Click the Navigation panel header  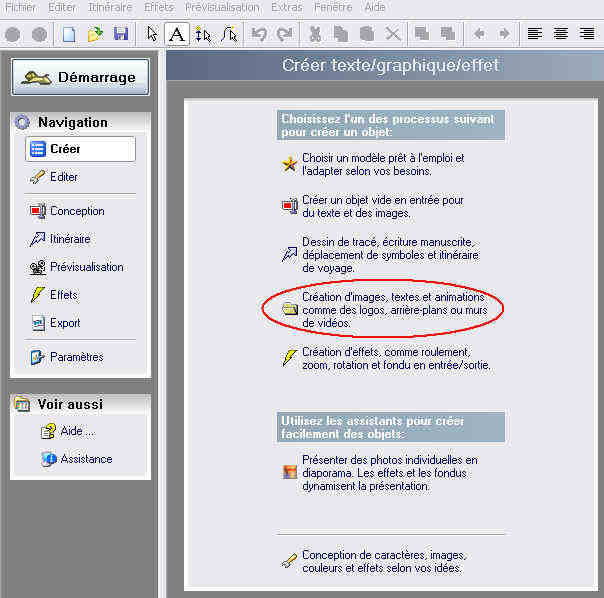pos(81,123)
